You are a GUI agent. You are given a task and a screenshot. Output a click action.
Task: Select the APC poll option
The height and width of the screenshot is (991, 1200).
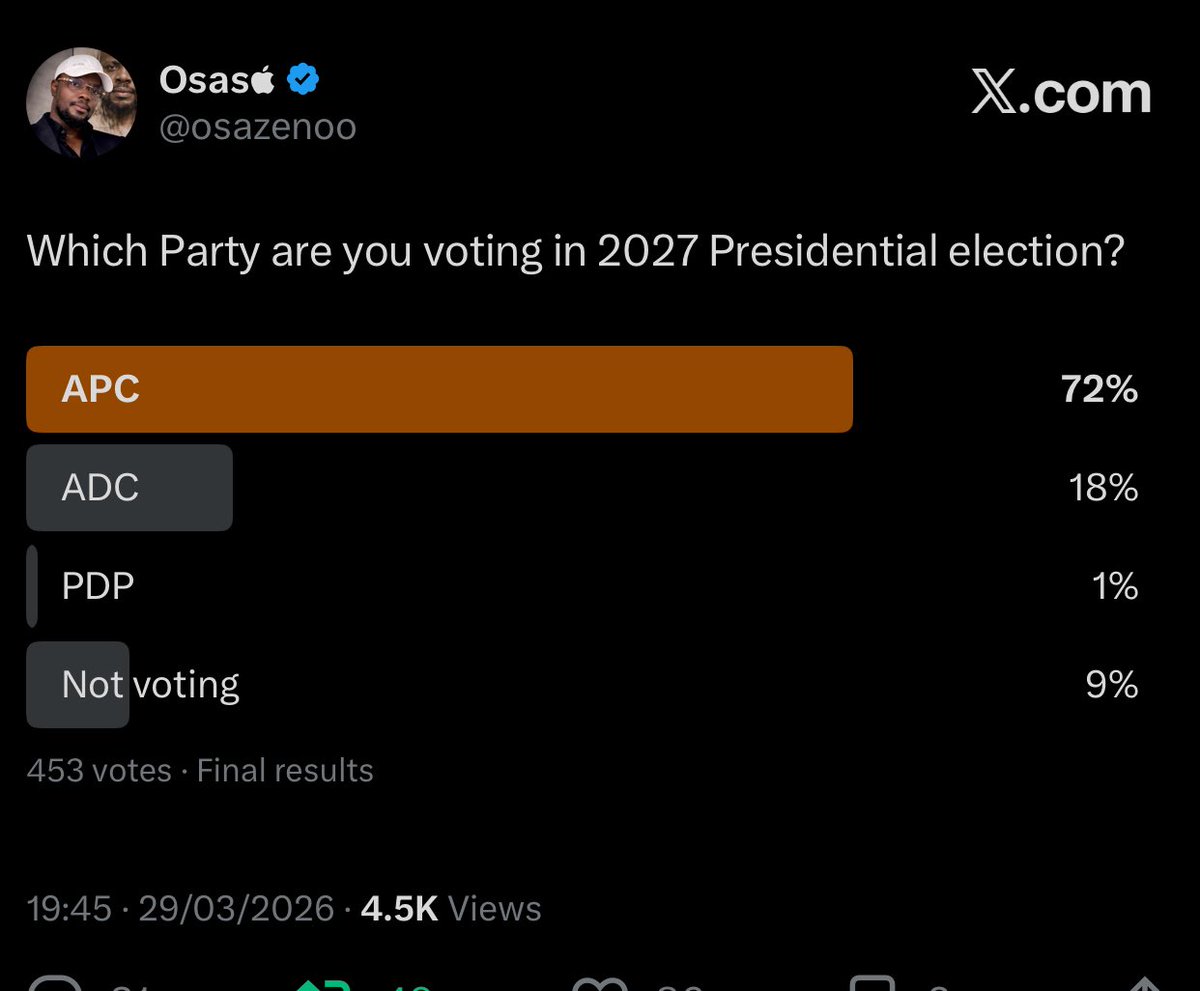click(582, 389)
